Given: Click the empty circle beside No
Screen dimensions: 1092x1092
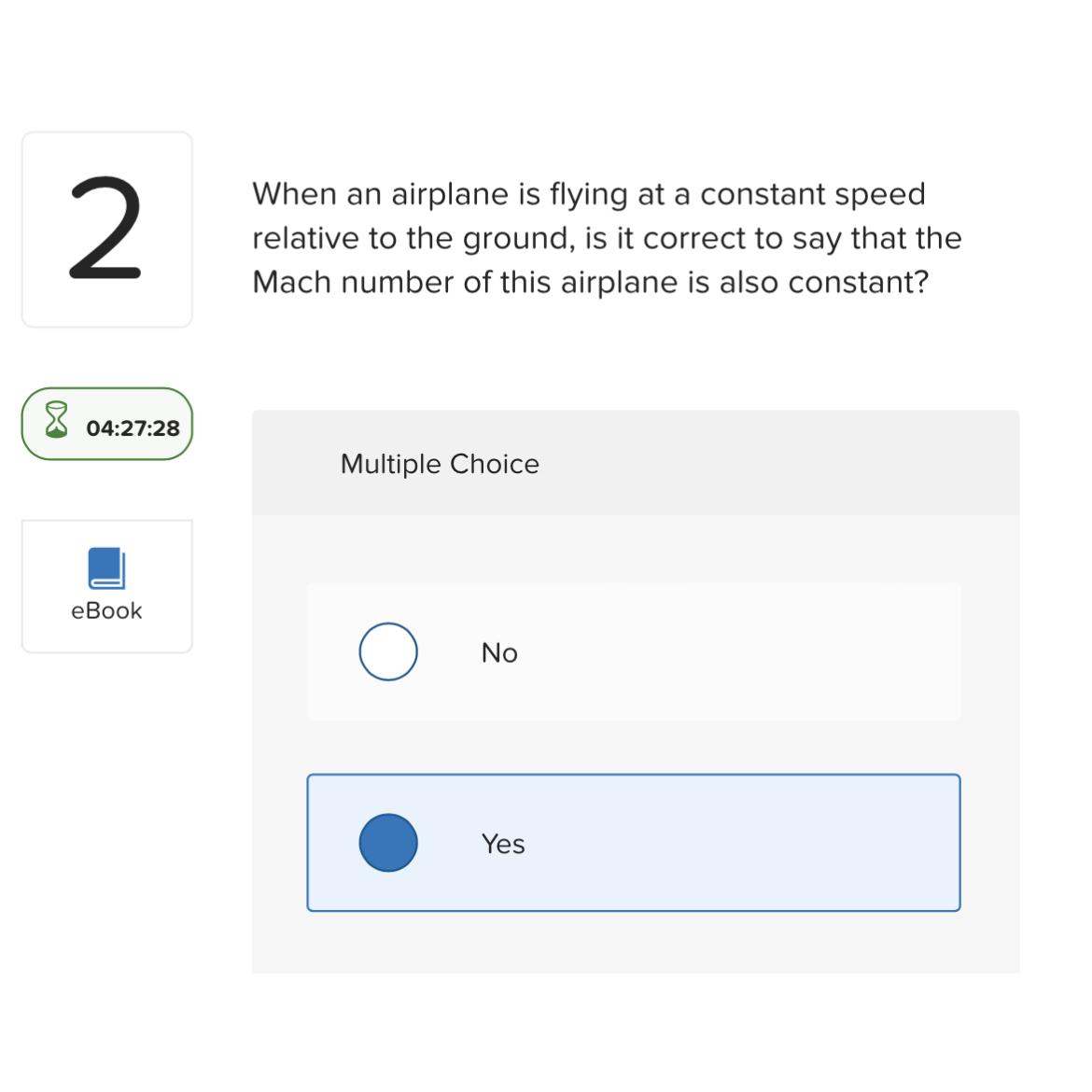Looking at the screenshot, I should (x=388, y=651).
